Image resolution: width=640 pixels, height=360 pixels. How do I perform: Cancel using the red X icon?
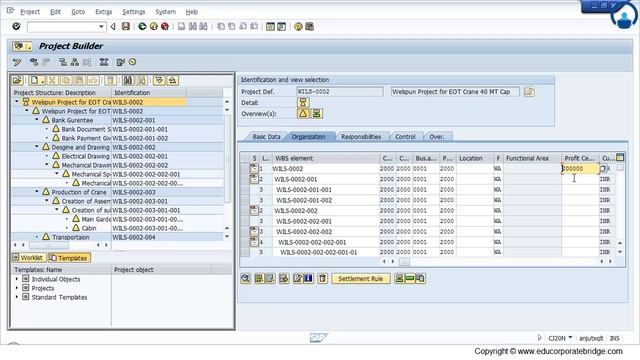[x=165, y=27]
